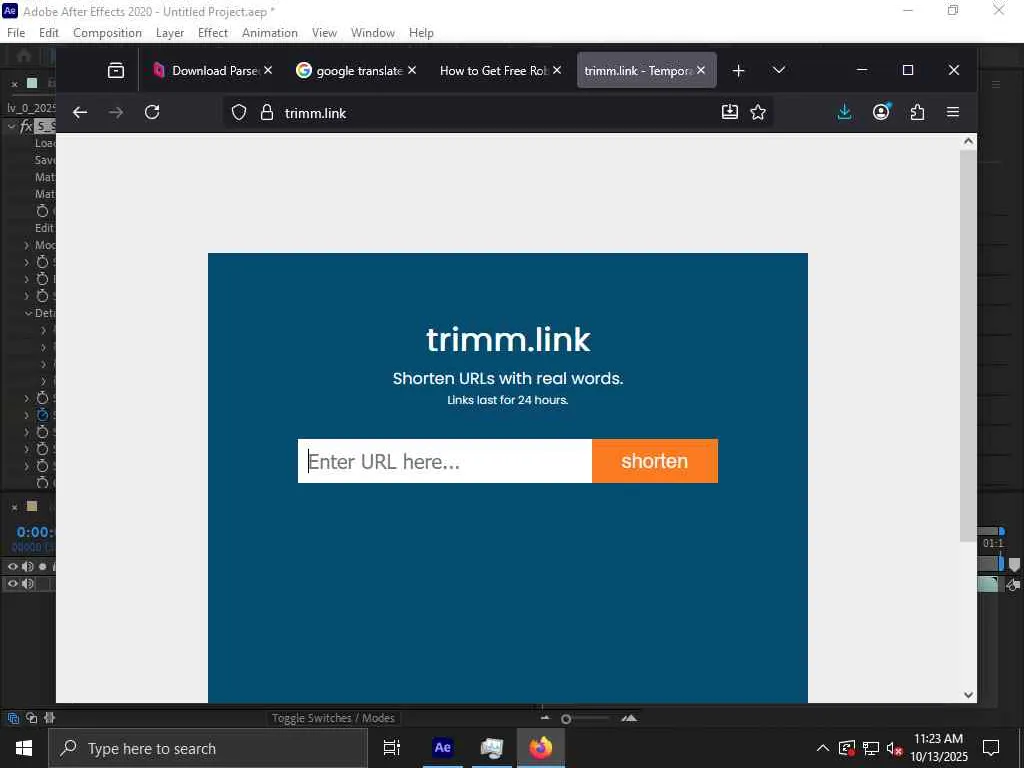Zoom in the timeline with large mountains

pos(629,718)
